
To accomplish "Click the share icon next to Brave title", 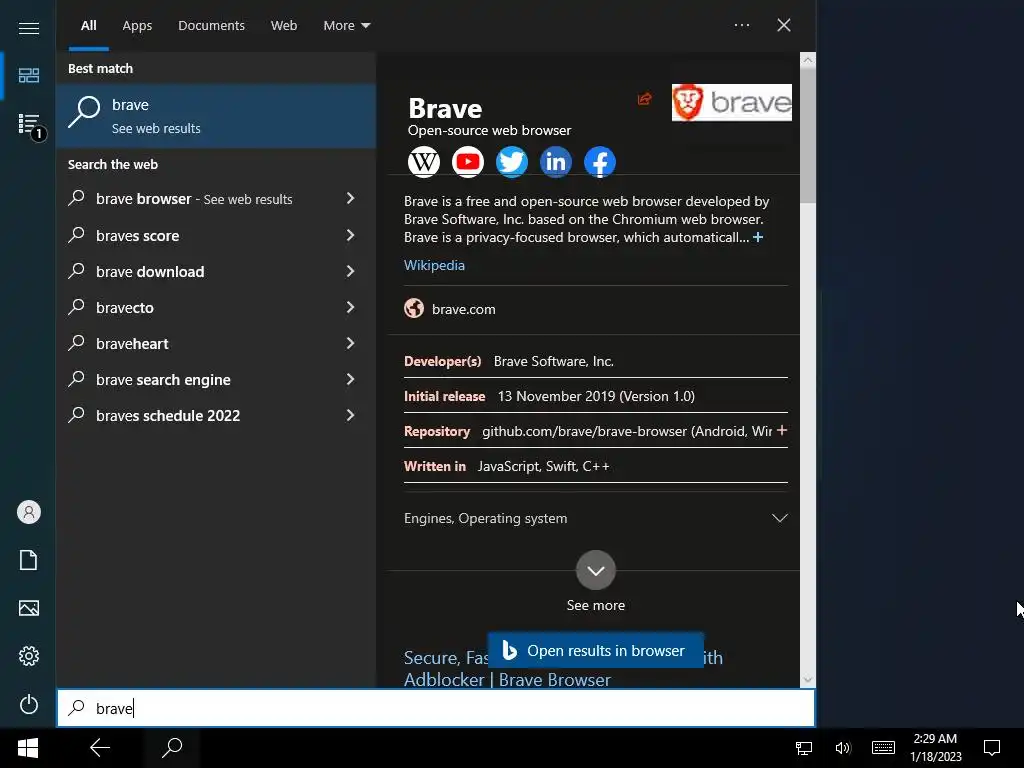I will (x=645, y=99).
